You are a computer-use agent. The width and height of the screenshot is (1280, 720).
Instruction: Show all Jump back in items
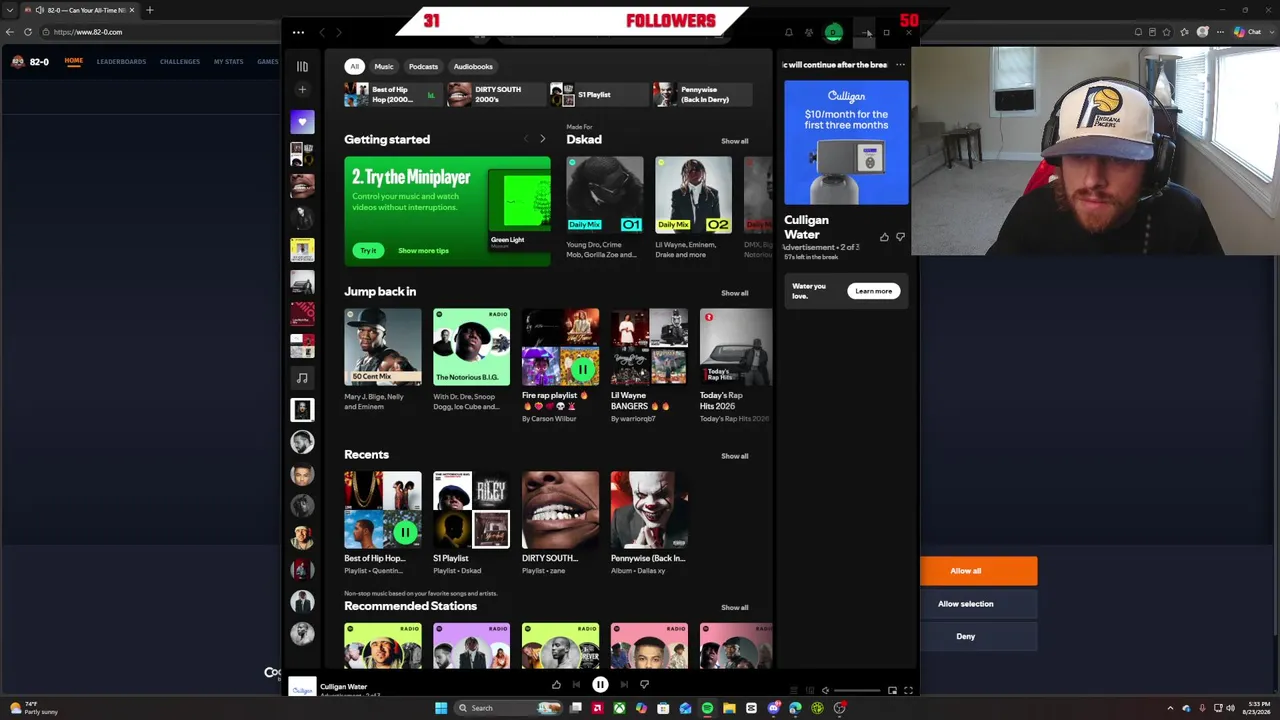point(734,293)
